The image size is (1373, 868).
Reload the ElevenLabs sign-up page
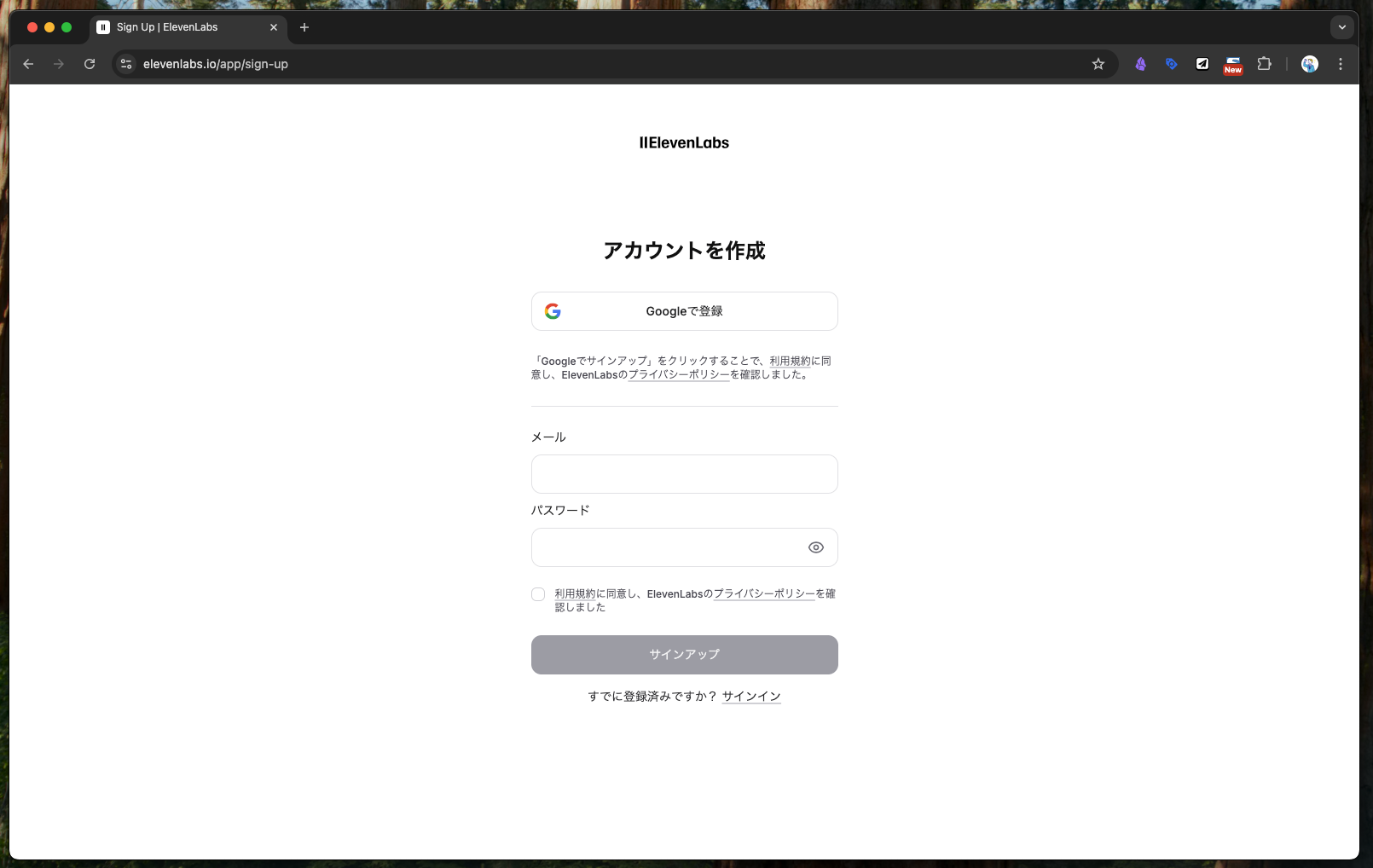point(90,64)
